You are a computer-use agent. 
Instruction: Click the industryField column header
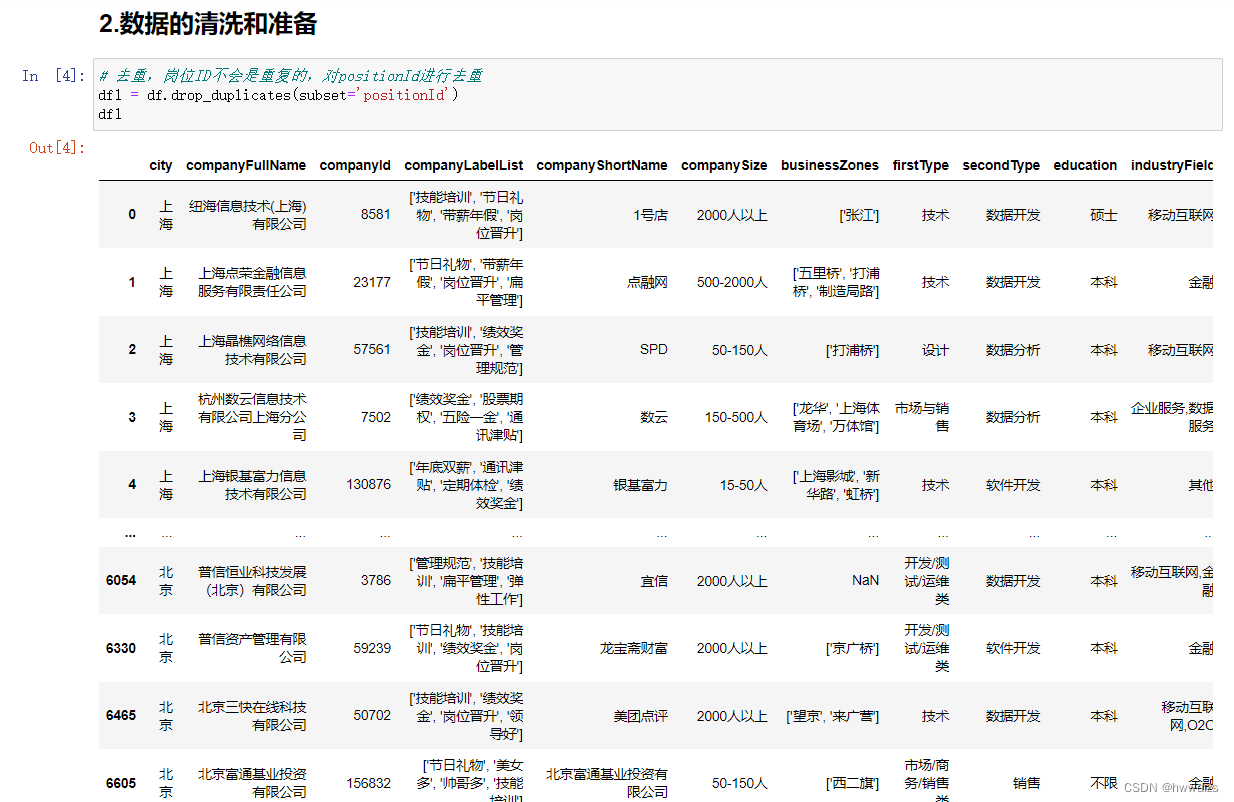(x=1172, y=166)
